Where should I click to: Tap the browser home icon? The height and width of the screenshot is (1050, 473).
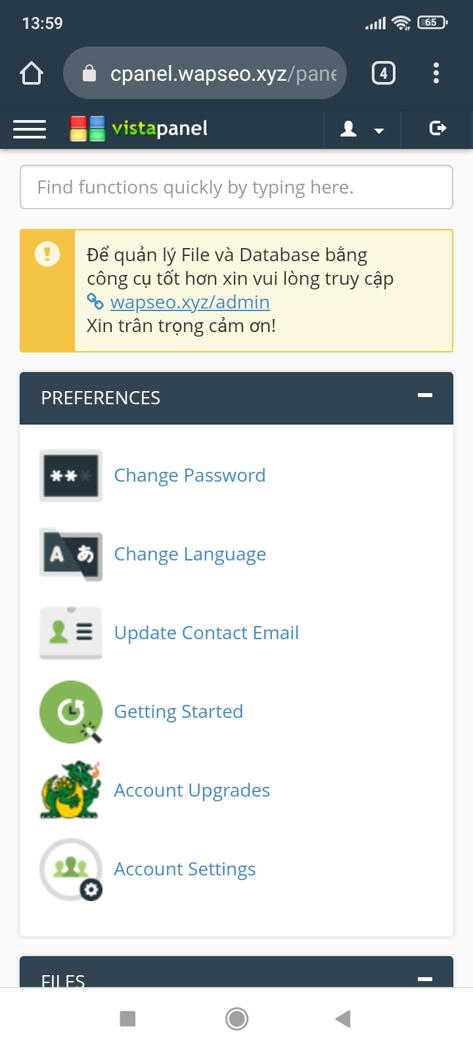tap(31, 73)
